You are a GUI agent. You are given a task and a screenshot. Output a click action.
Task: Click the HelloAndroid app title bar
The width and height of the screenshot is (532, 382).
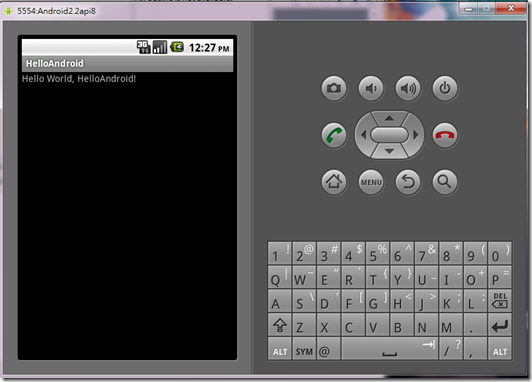click(127, 63)
